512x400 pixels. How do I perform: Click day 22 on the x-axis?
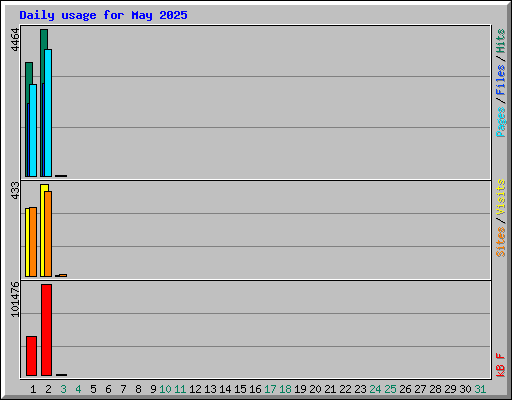click(x=345, y=389)
